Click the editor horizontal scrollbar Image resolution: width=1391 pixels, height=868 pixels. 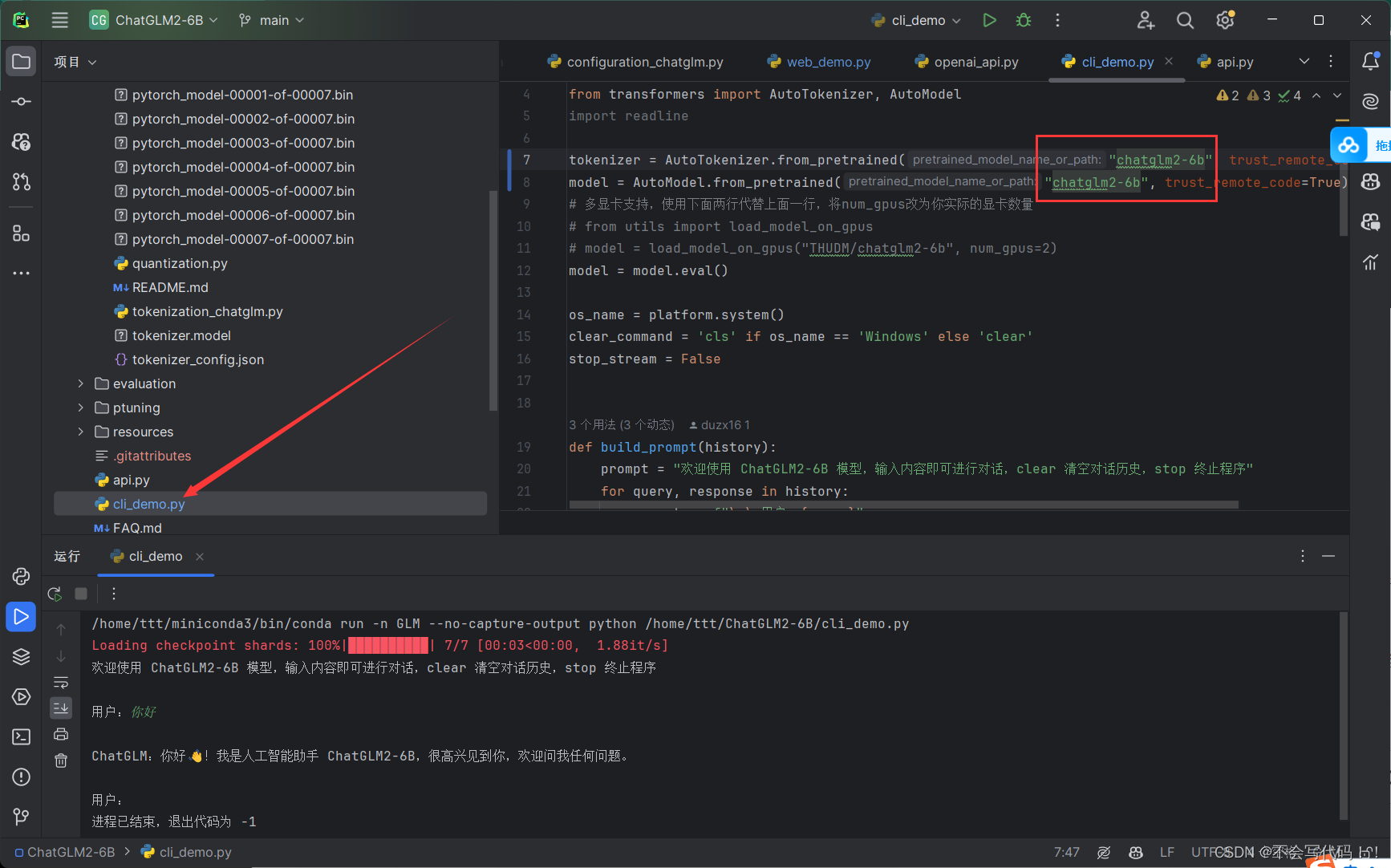tap(904, 505)
